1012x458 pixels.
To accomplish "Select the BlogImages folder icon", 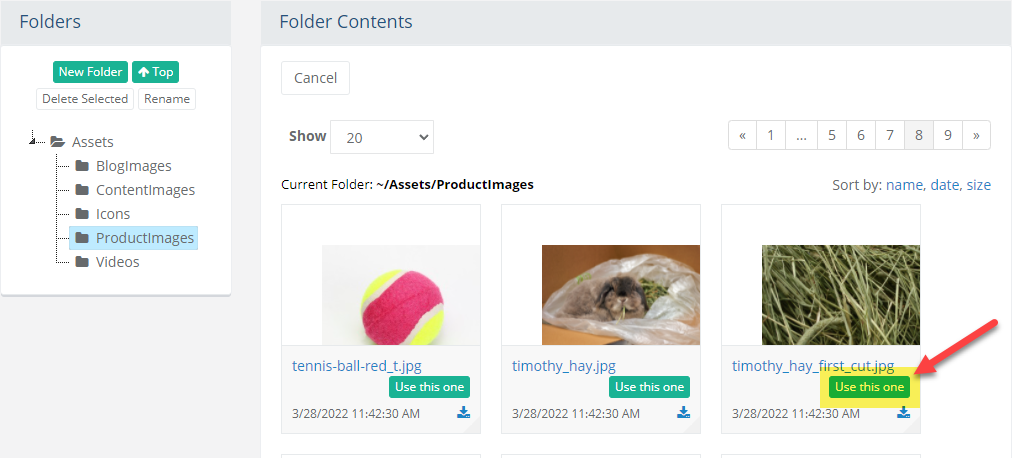I will click(x=82, y=166).
